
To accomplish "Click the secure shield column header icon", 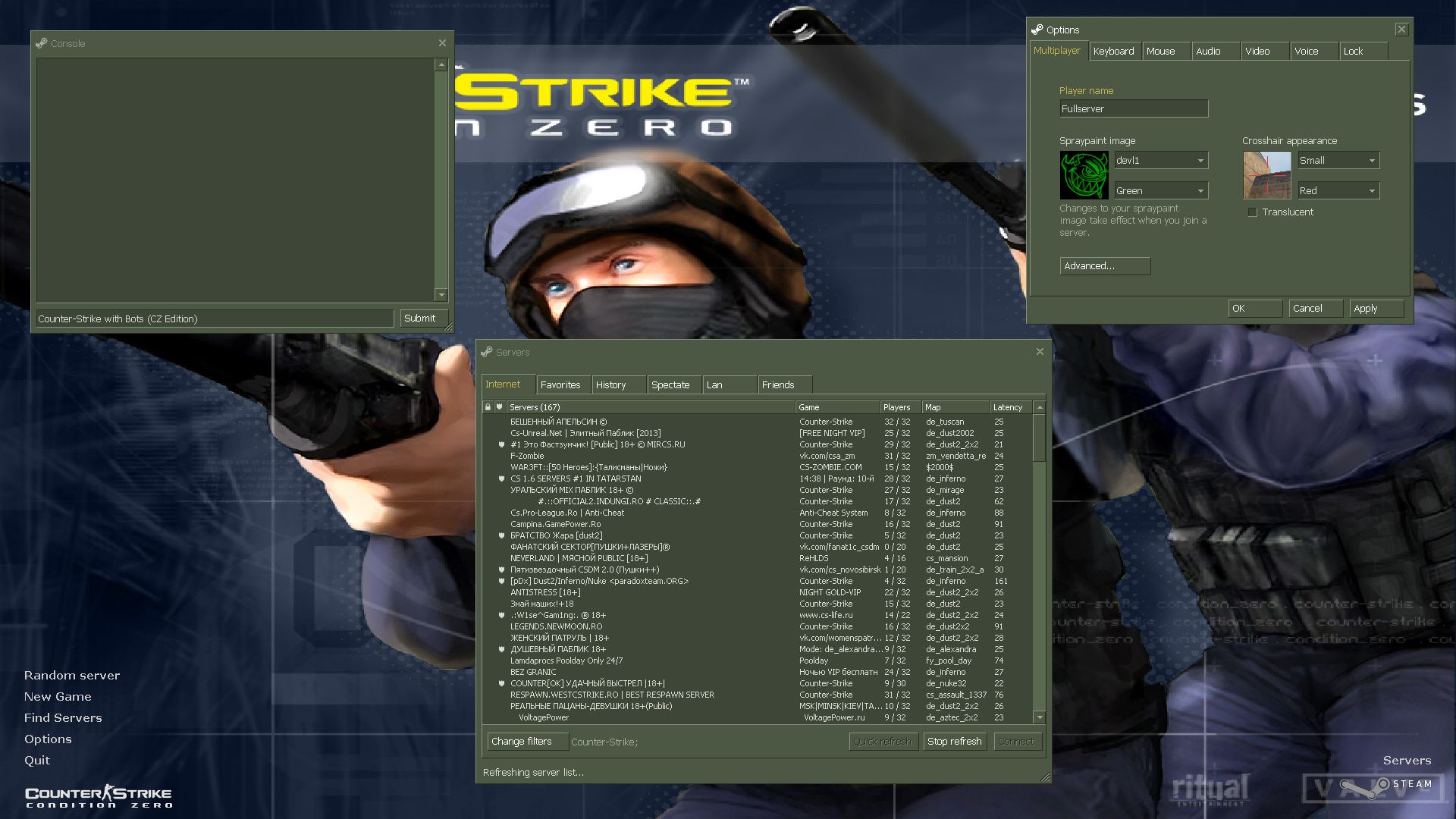I will (499, 407).
